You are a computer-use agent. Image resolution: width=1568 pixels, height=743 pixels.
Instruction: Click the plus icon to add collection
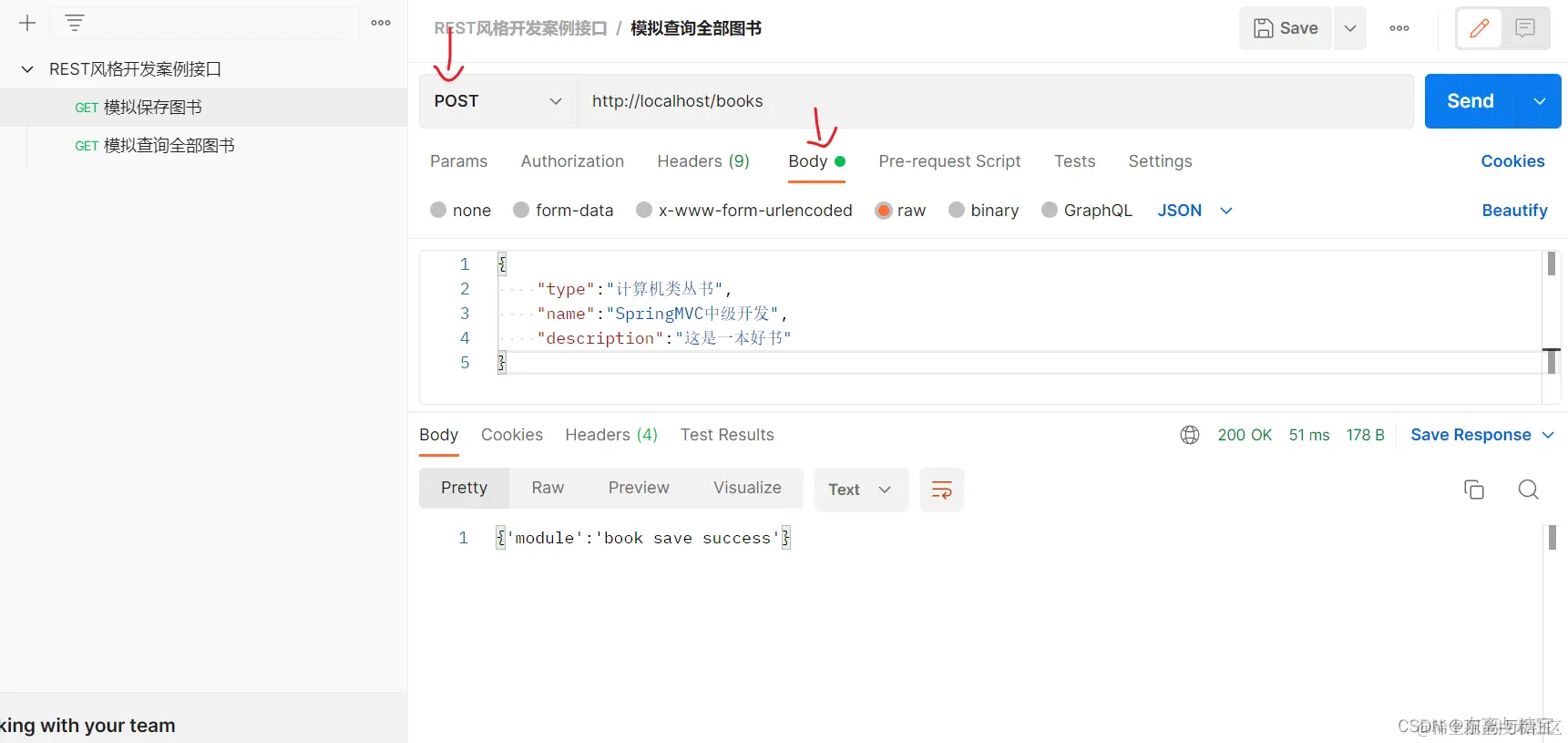click(x=27, y=23)
